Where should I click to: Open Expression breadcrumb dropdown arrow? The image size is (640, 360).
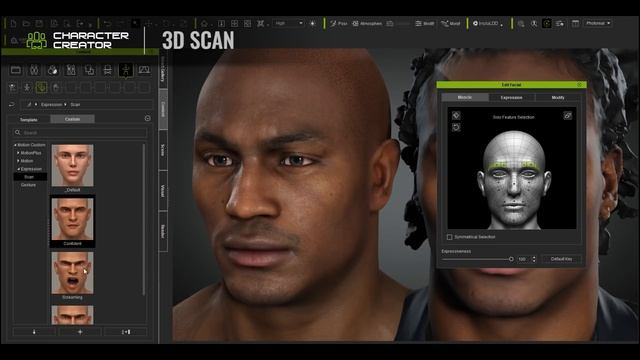click(x=65, y=104)
